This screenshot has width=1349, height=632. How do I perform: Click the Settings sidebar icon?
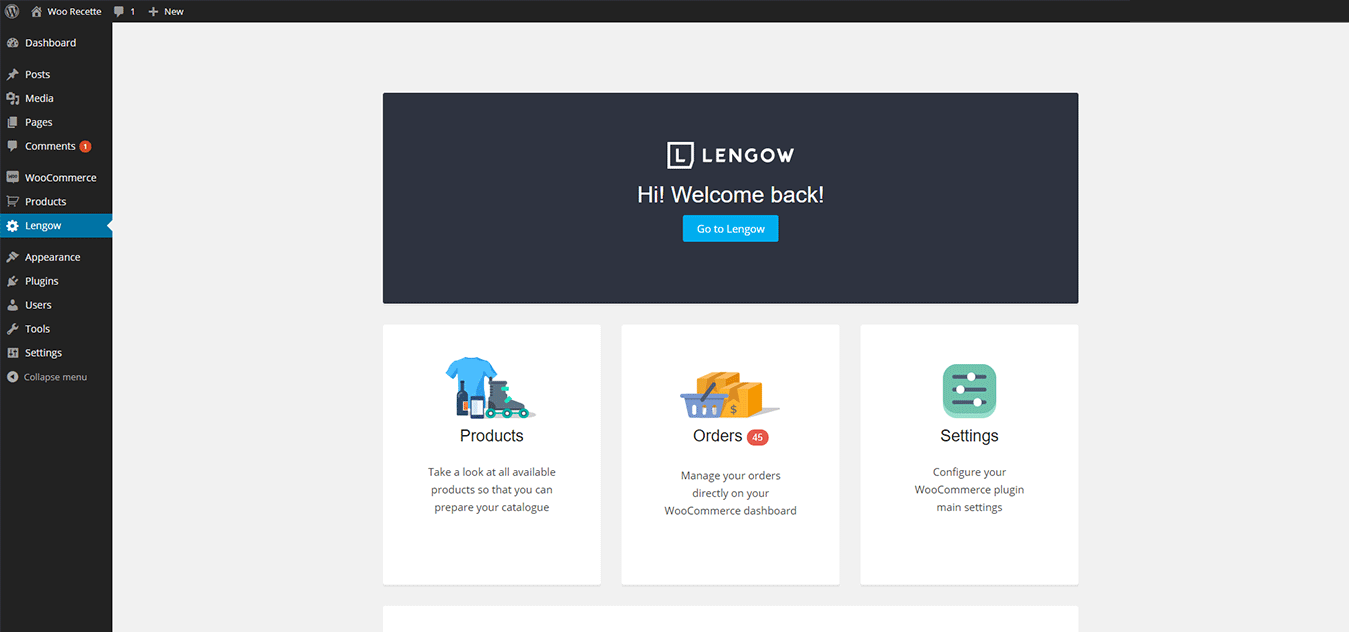(x=12, y=353)
